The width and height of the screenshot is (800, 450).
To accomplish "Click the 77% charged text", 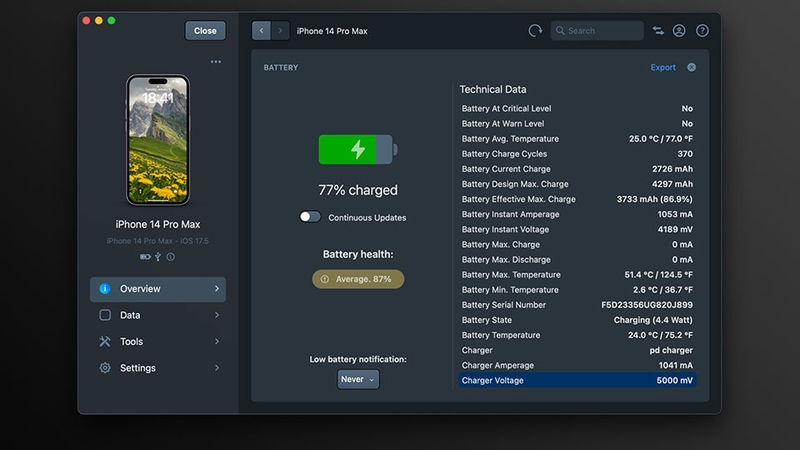I will [x=358, y=190].
